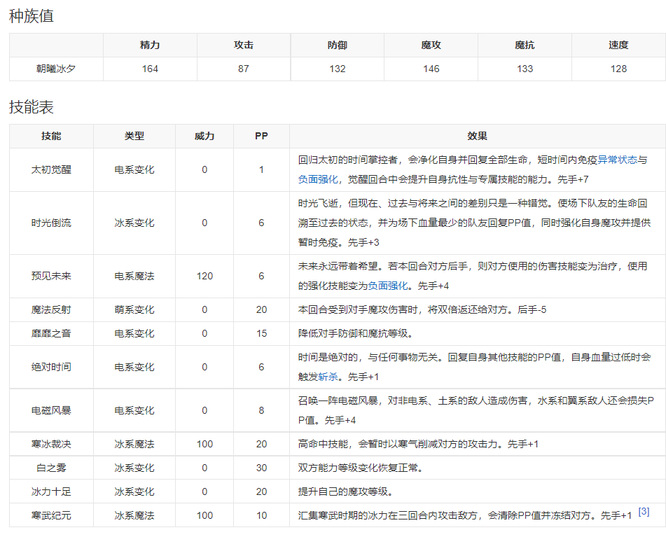
Task: Click the skill name 魔法反射
Action: (x=51, y=310)
